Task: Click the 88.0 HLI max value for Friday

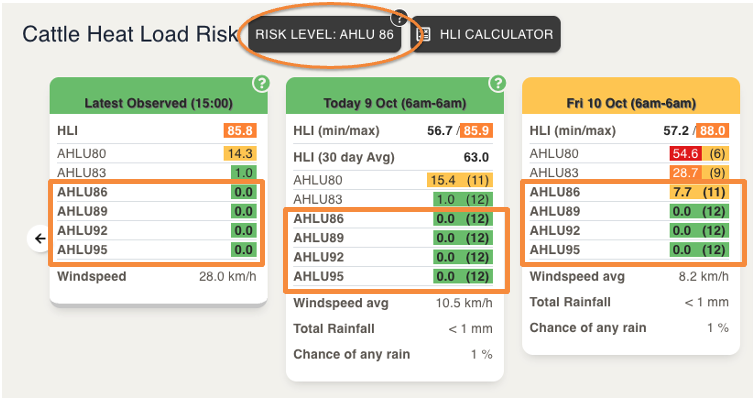Action: tap(713, 130)
